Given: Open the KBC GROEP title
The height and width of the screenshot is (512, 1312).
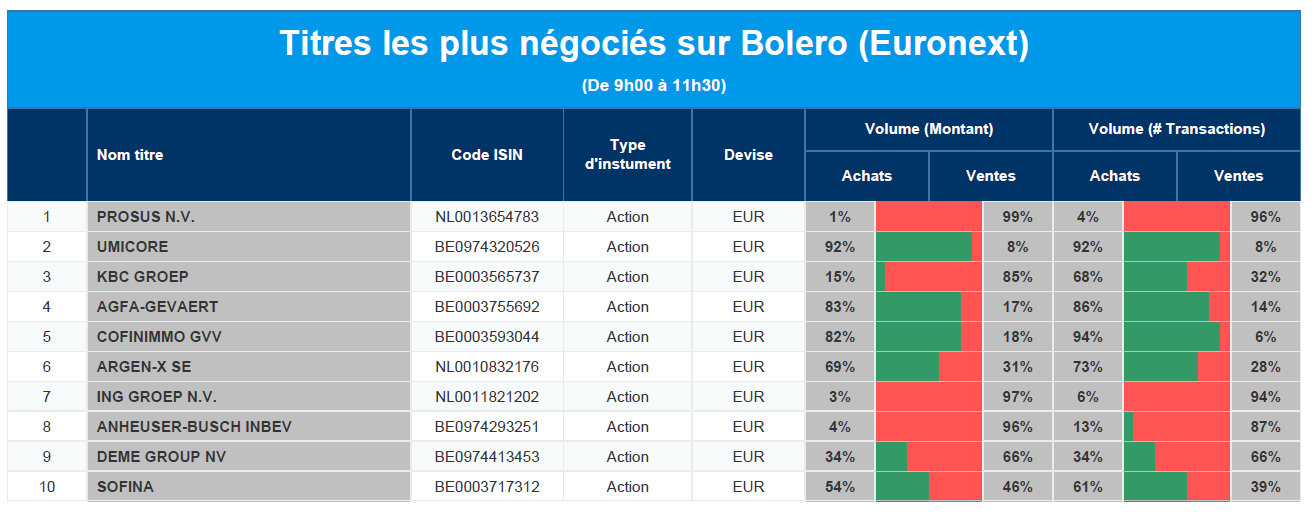Looking at the screenshot, I should [142, 277].
